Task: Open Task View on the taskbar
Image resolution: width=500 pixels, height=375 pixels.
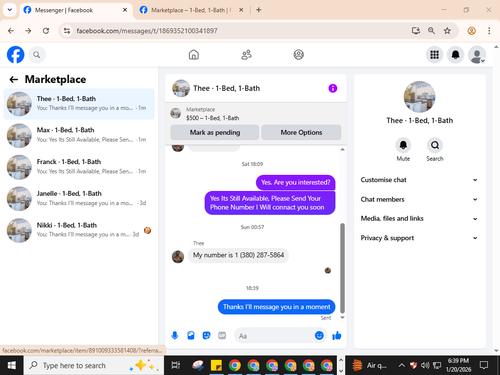Action: point(176,365)
